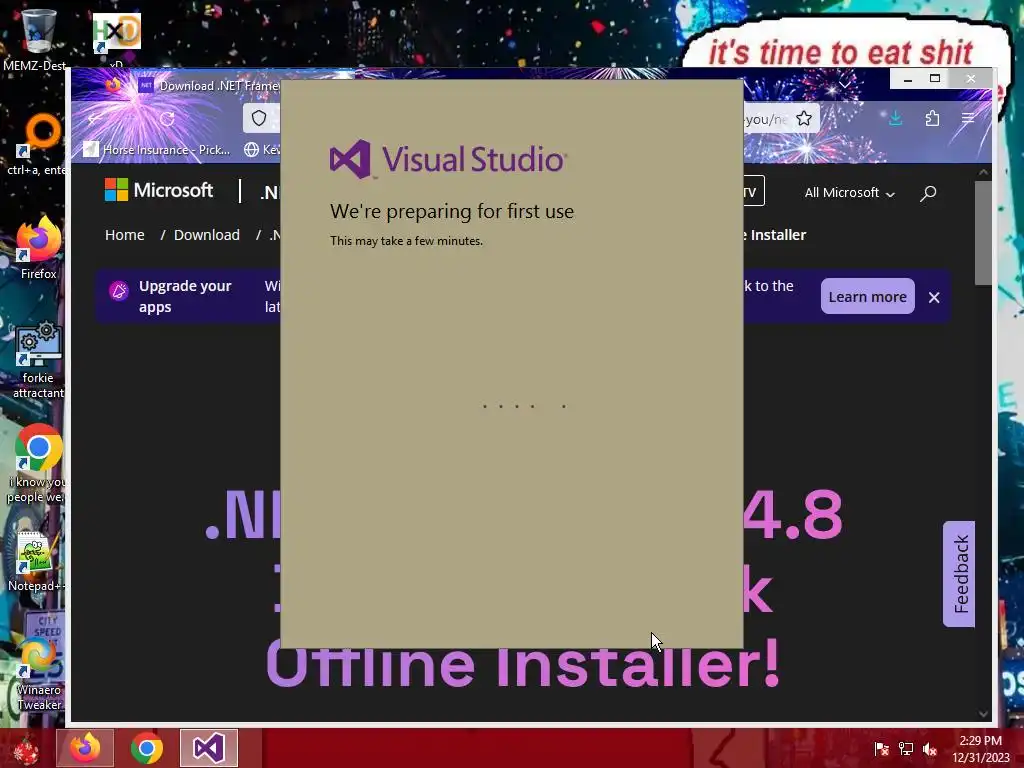Open the network icon in system tray
This screenshot has width=1024, height=768.
(x=906, y=749)
